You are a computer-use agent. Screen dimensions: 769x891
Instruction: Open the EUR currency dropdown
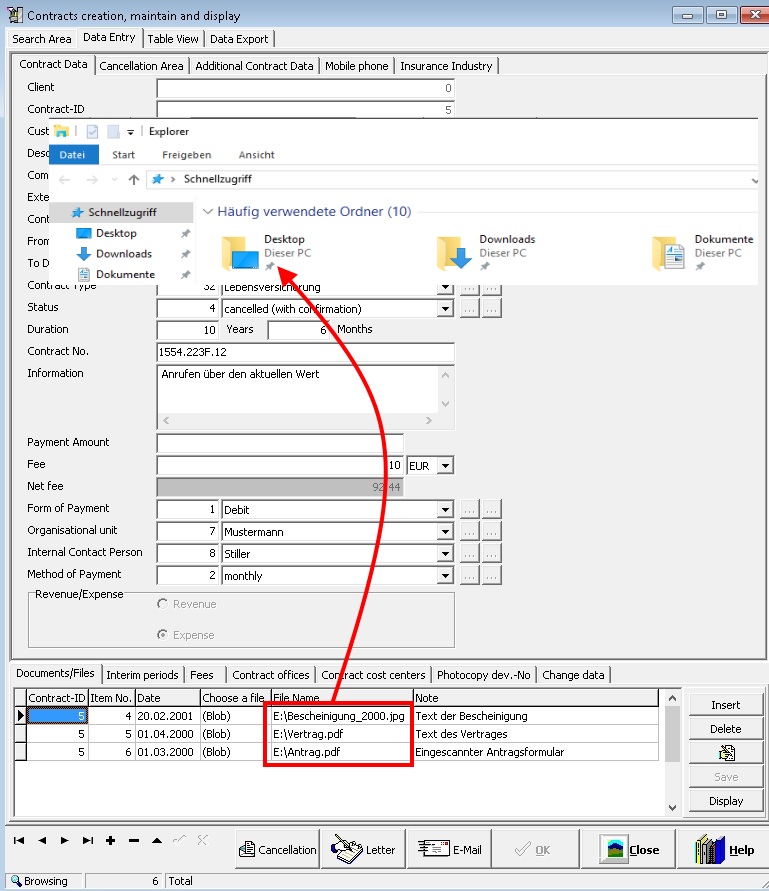(445, 465)
